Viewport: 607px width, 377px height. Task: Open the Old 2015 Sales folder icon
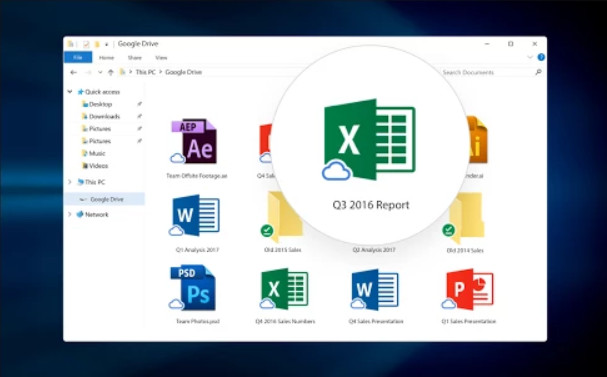[x=285, y=218]
